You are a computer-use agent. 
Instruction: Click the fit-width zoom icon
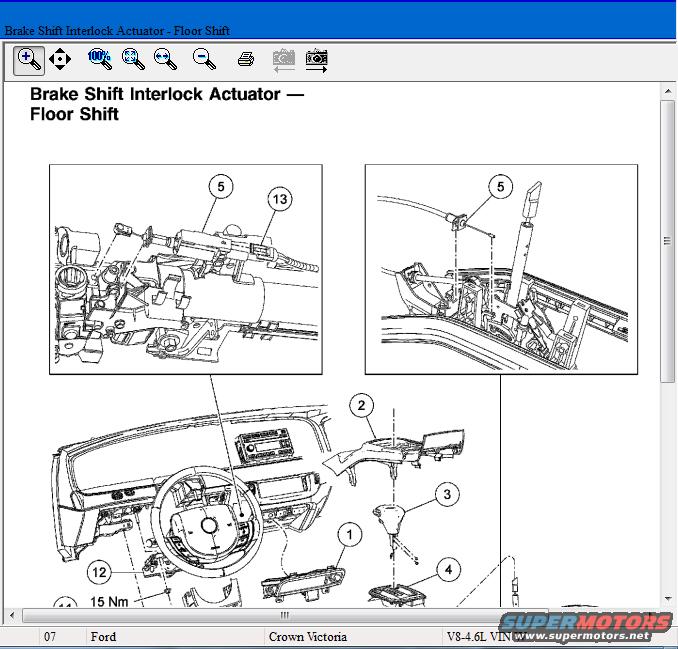coord(166,60)
